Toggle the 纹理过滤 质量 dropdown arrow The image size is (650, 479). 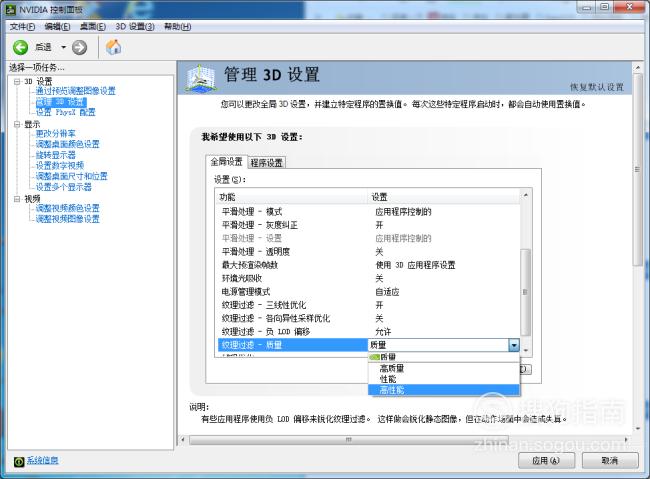[x=514, y=345]
